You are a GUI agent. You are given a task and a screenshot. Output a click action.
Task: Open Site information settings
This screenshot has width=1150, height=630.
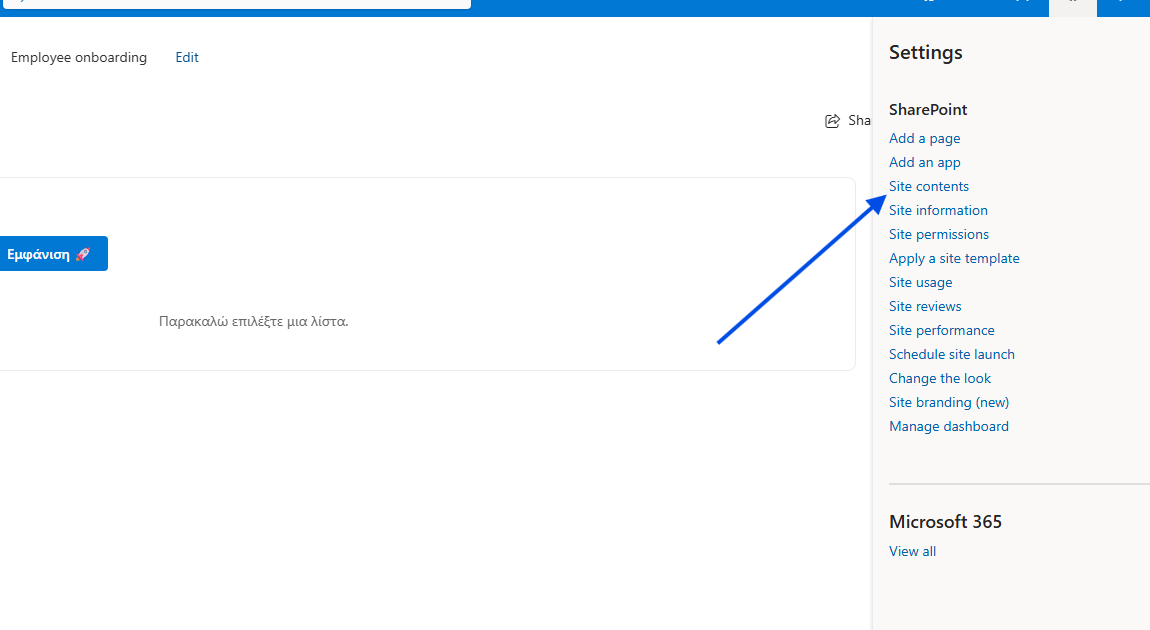pos(938,211)
